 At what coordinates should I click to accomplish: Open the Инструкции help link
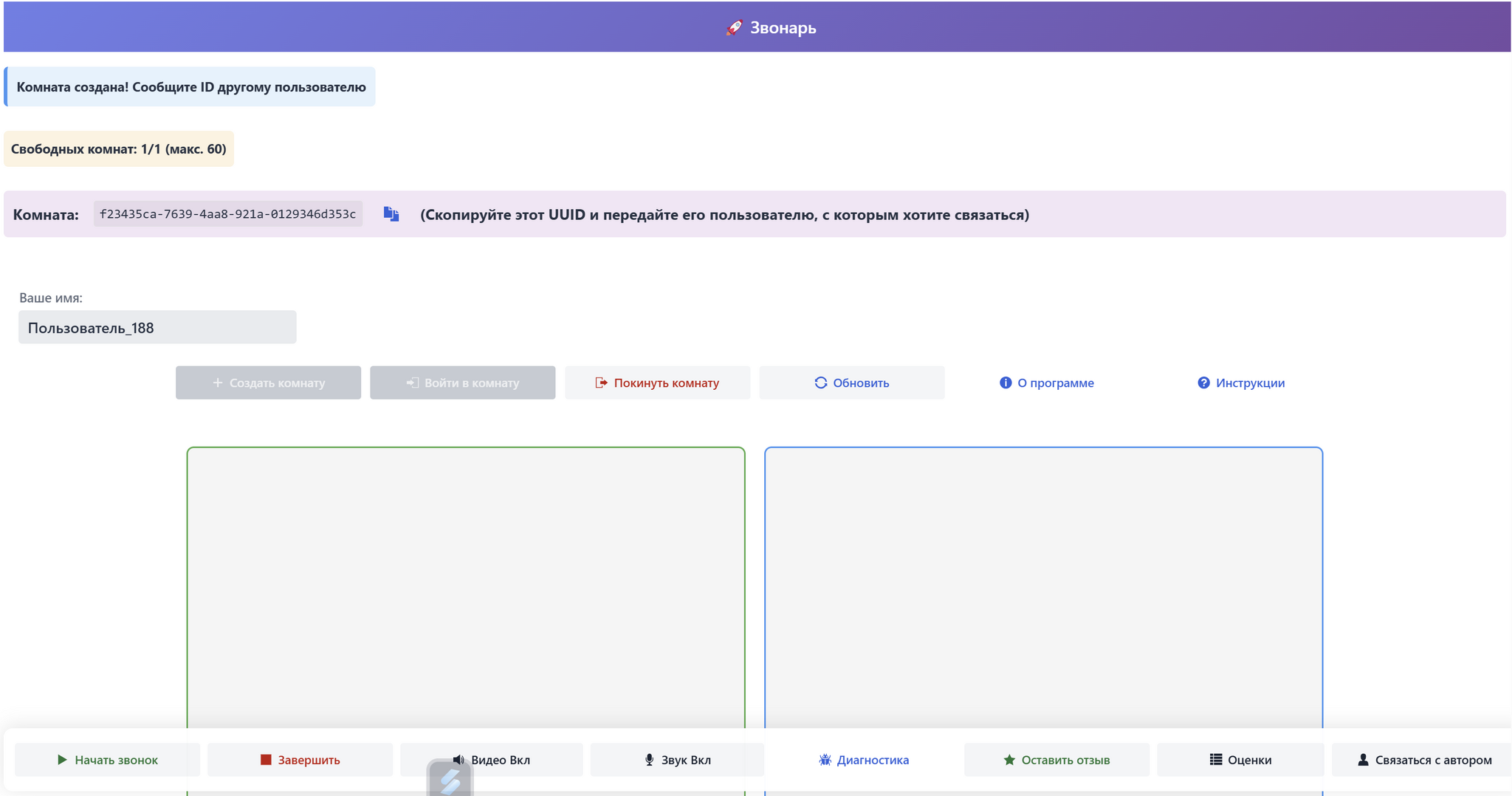[x=1241, y=382]
